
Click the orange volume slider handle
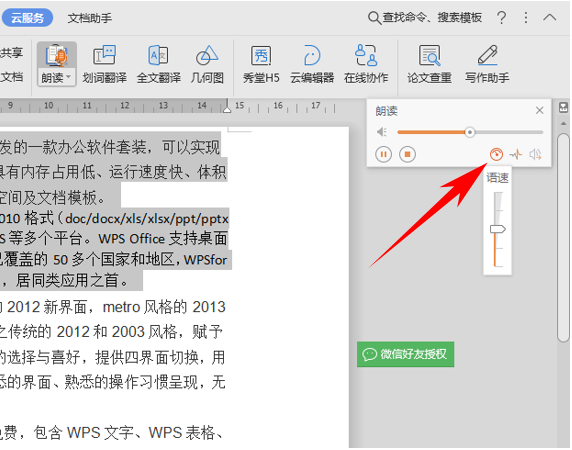tap(470, 132)
